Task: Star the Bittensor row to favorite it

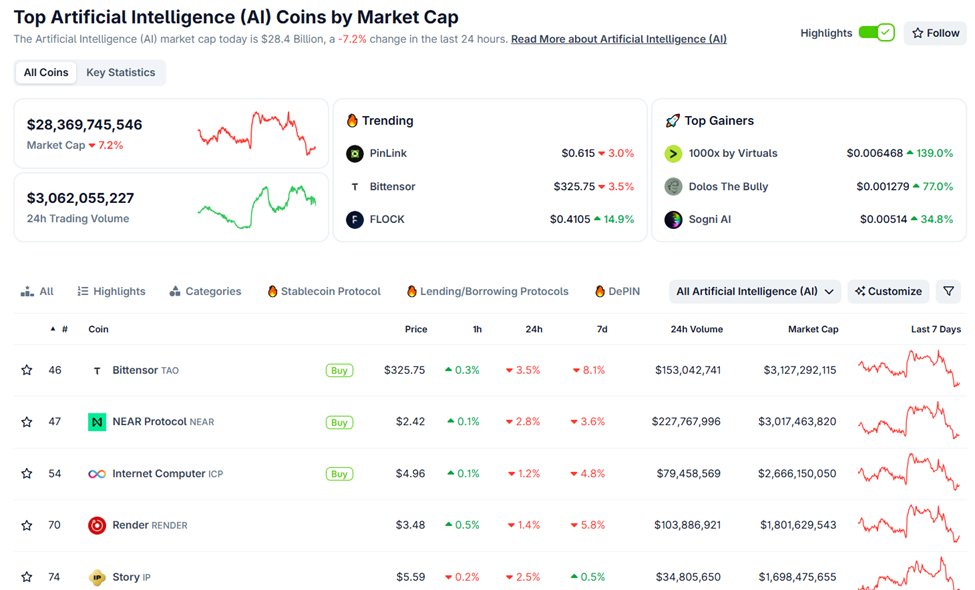Action: pos(26,369)
